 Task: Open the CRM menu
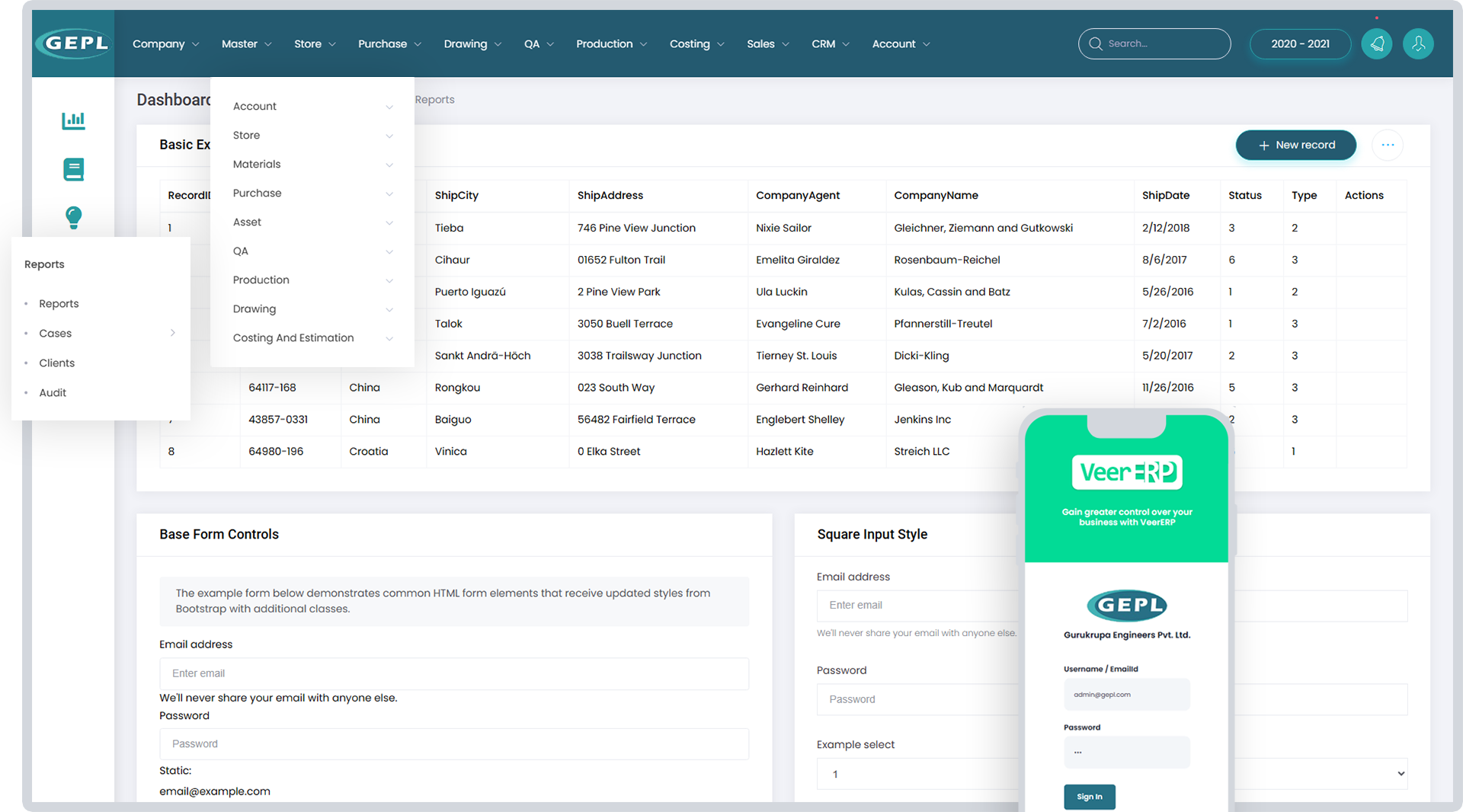pos(830,43)
